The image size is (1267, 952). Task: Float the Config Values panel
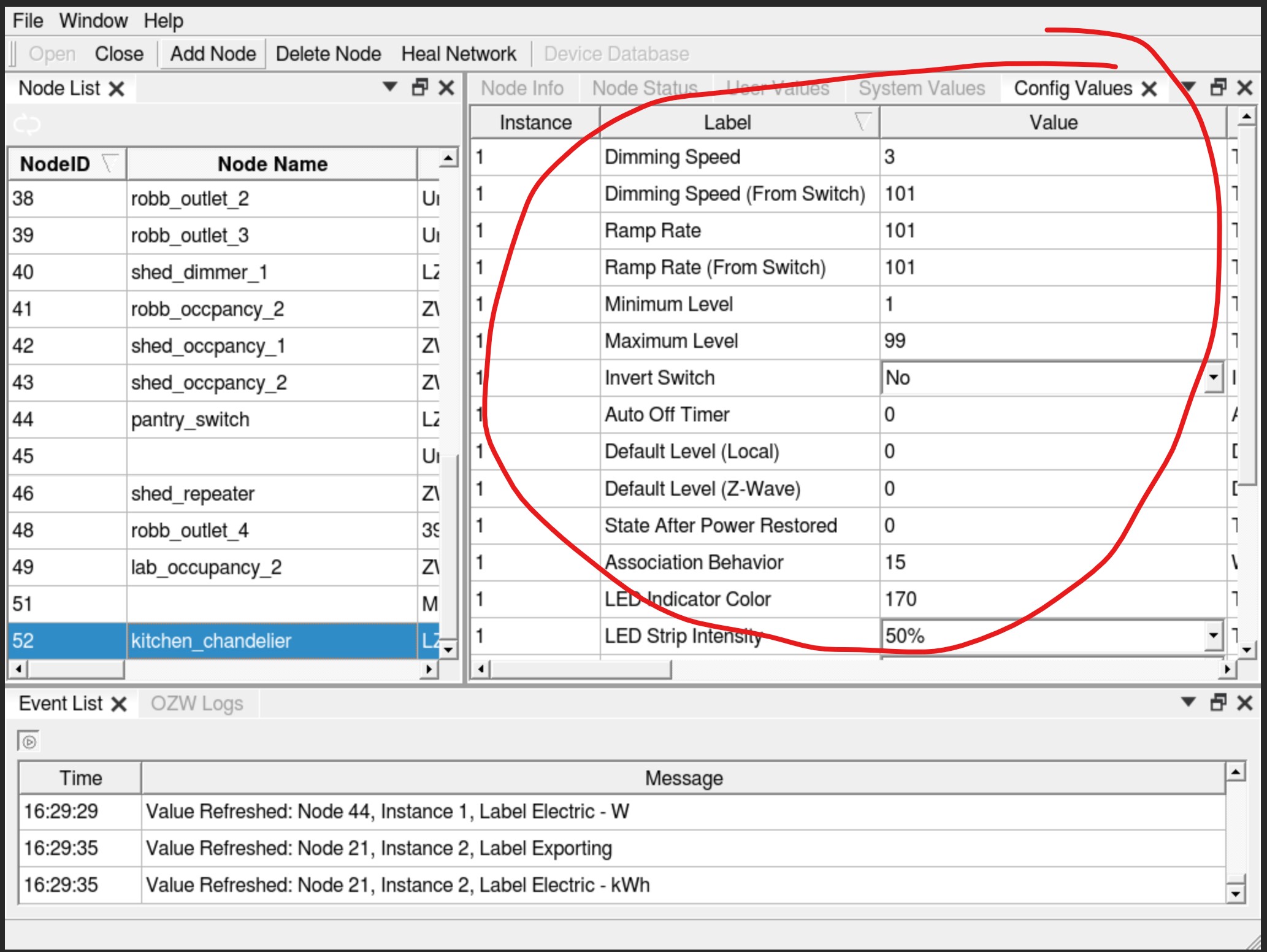click(1219, 88)
